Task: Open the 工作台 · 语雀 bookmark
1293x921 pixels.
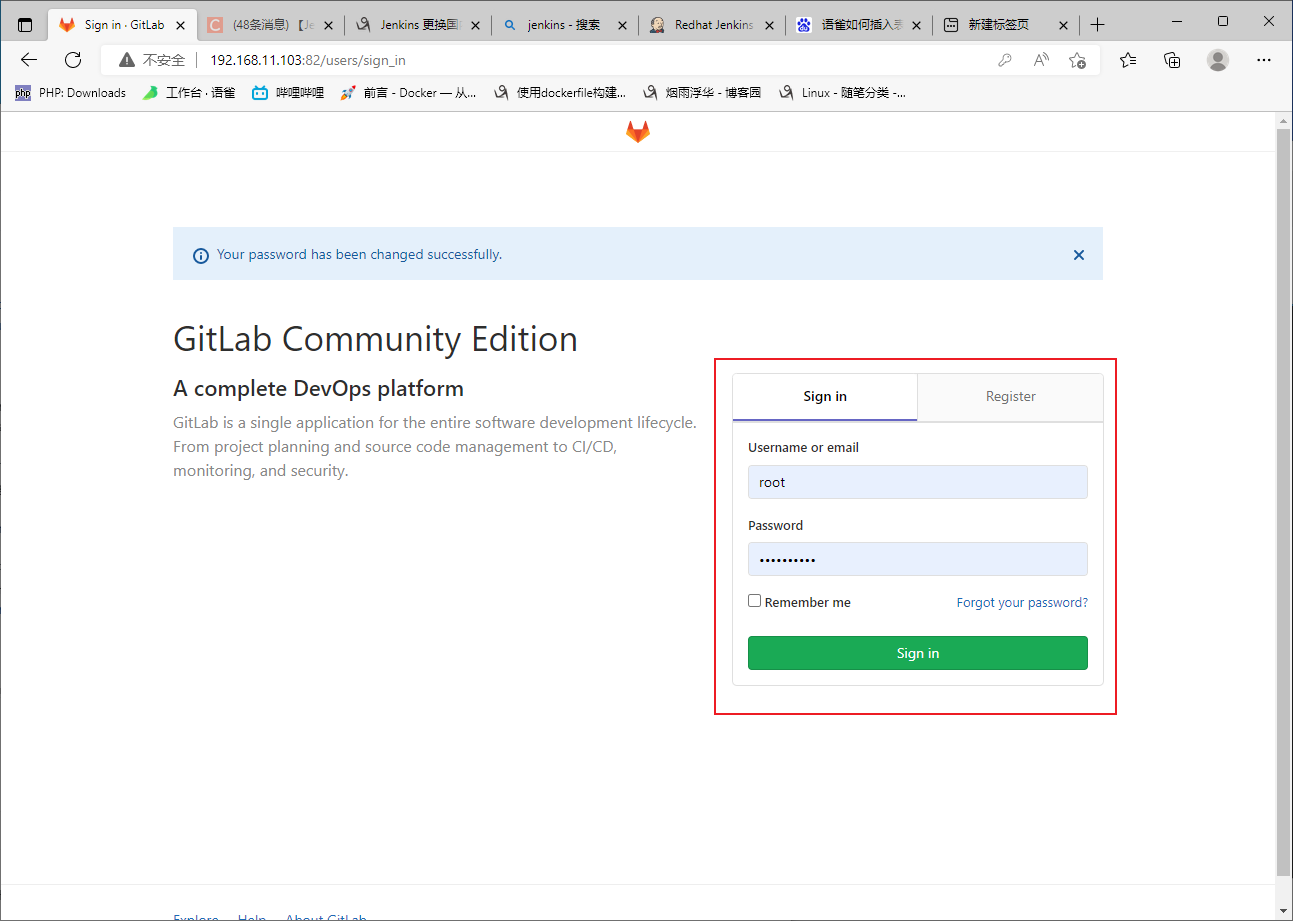Action: (x=189, y=92)
